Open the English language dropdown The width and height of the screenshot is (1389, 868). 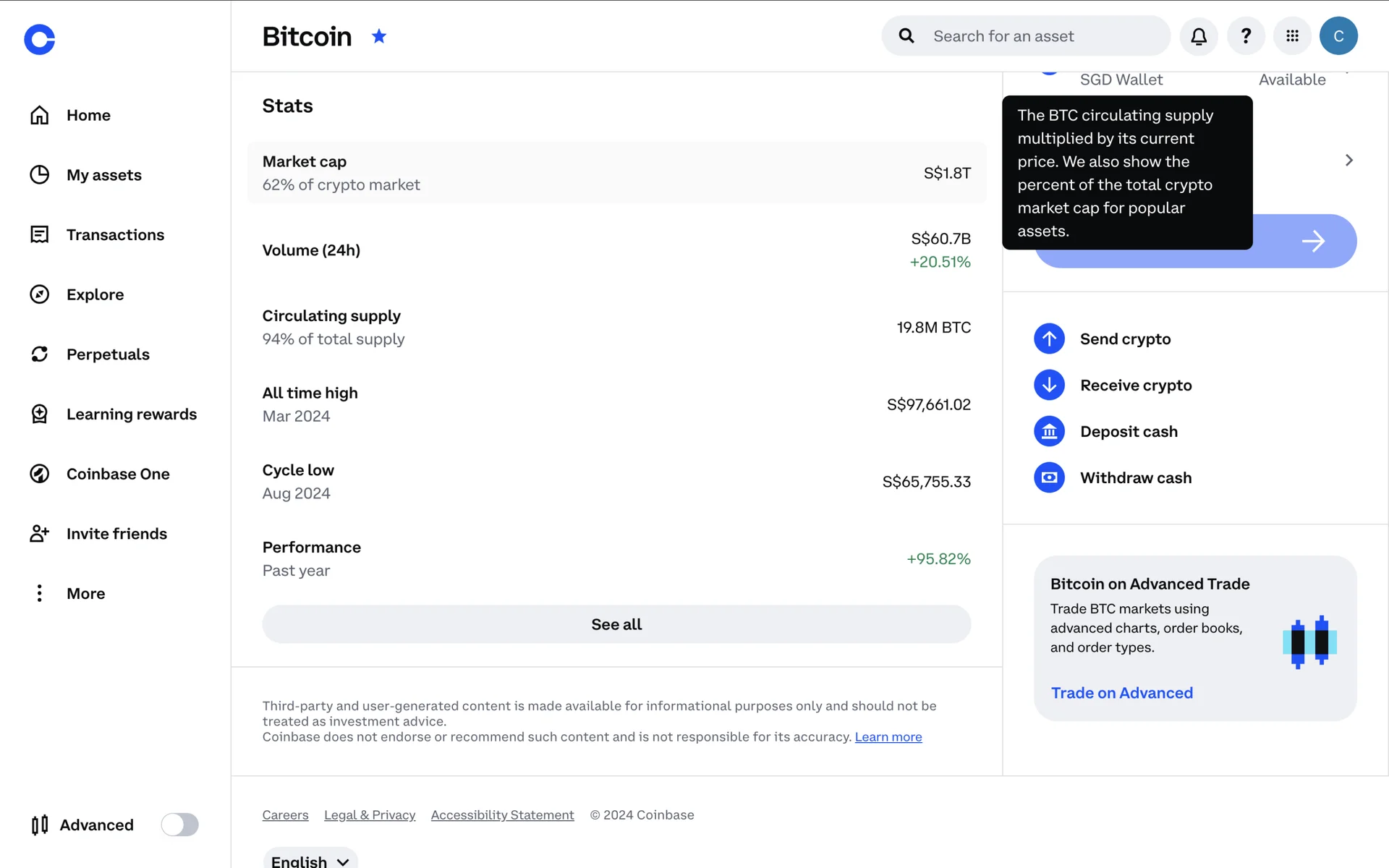(310, 859)
